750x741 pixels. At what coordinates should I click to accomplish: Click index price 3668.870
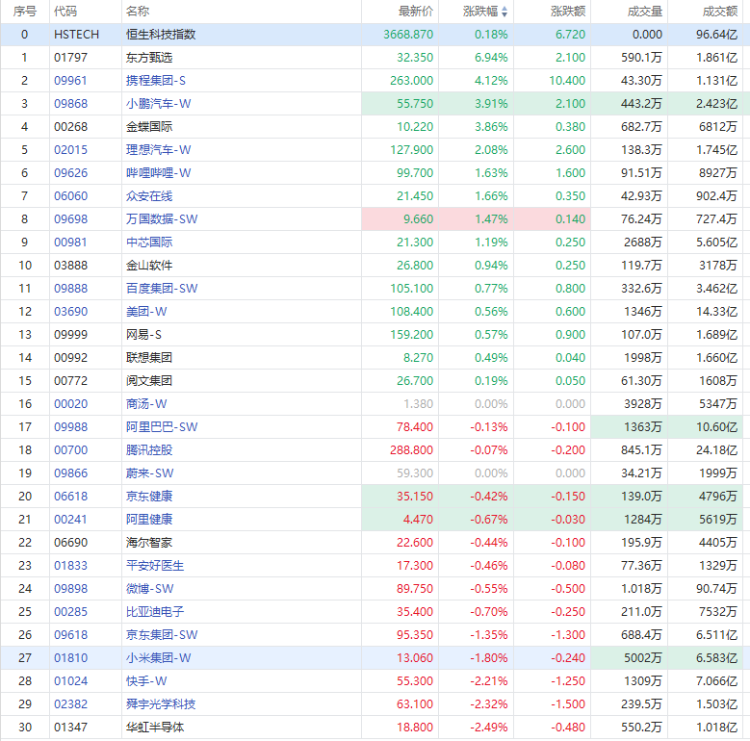pos(408,34)
